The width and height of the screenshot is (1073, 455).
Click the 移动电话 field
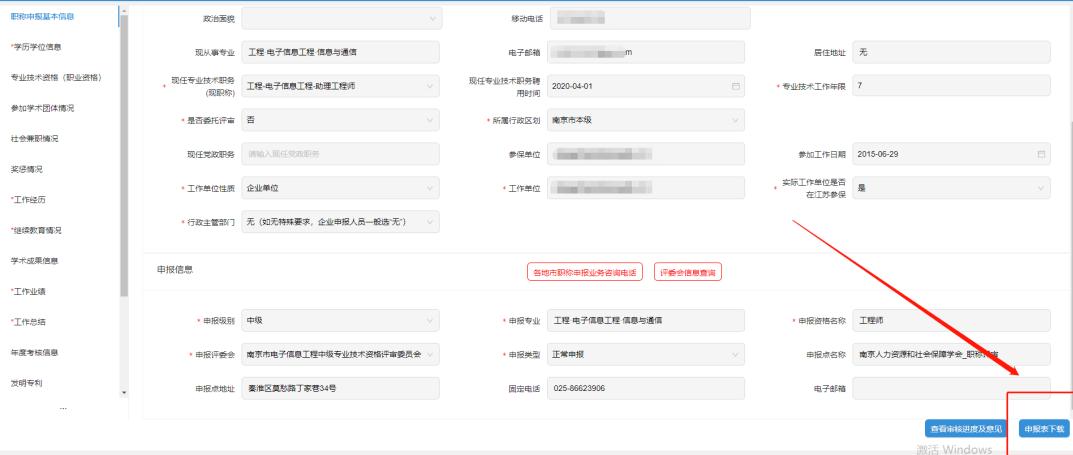coord(649,18)
